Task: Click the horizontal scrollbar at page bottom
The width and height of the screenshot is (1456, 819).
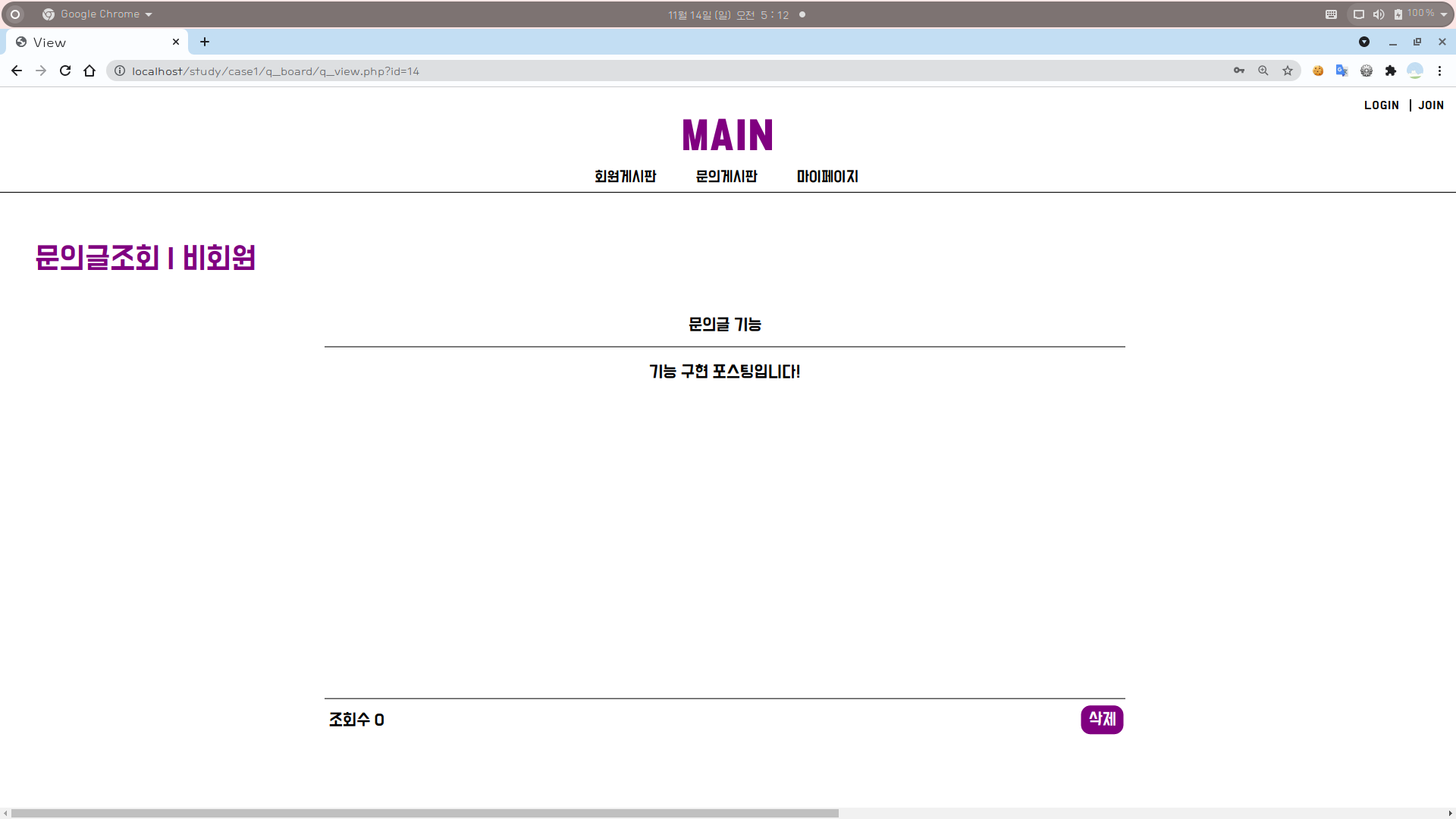Action: pos(425,813)
